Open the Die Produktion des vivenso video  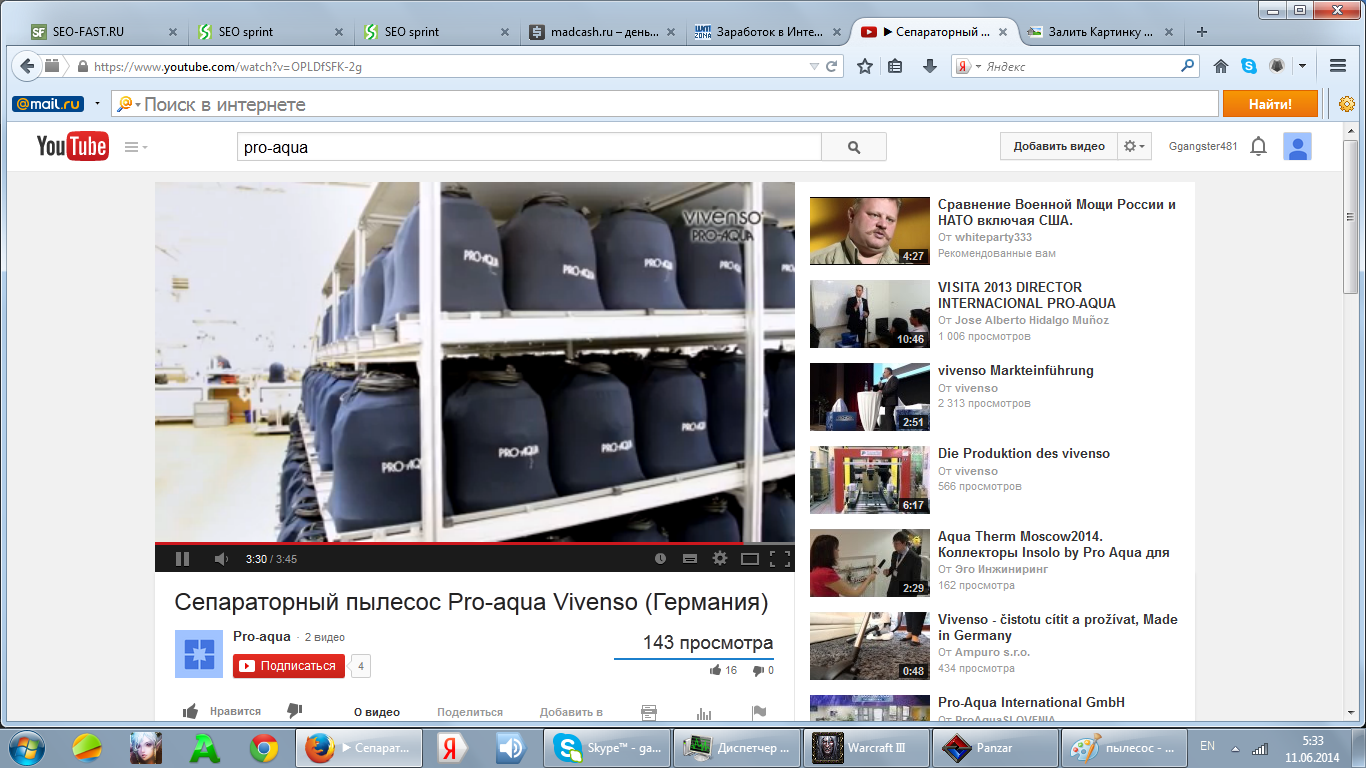pos(1024,454)
